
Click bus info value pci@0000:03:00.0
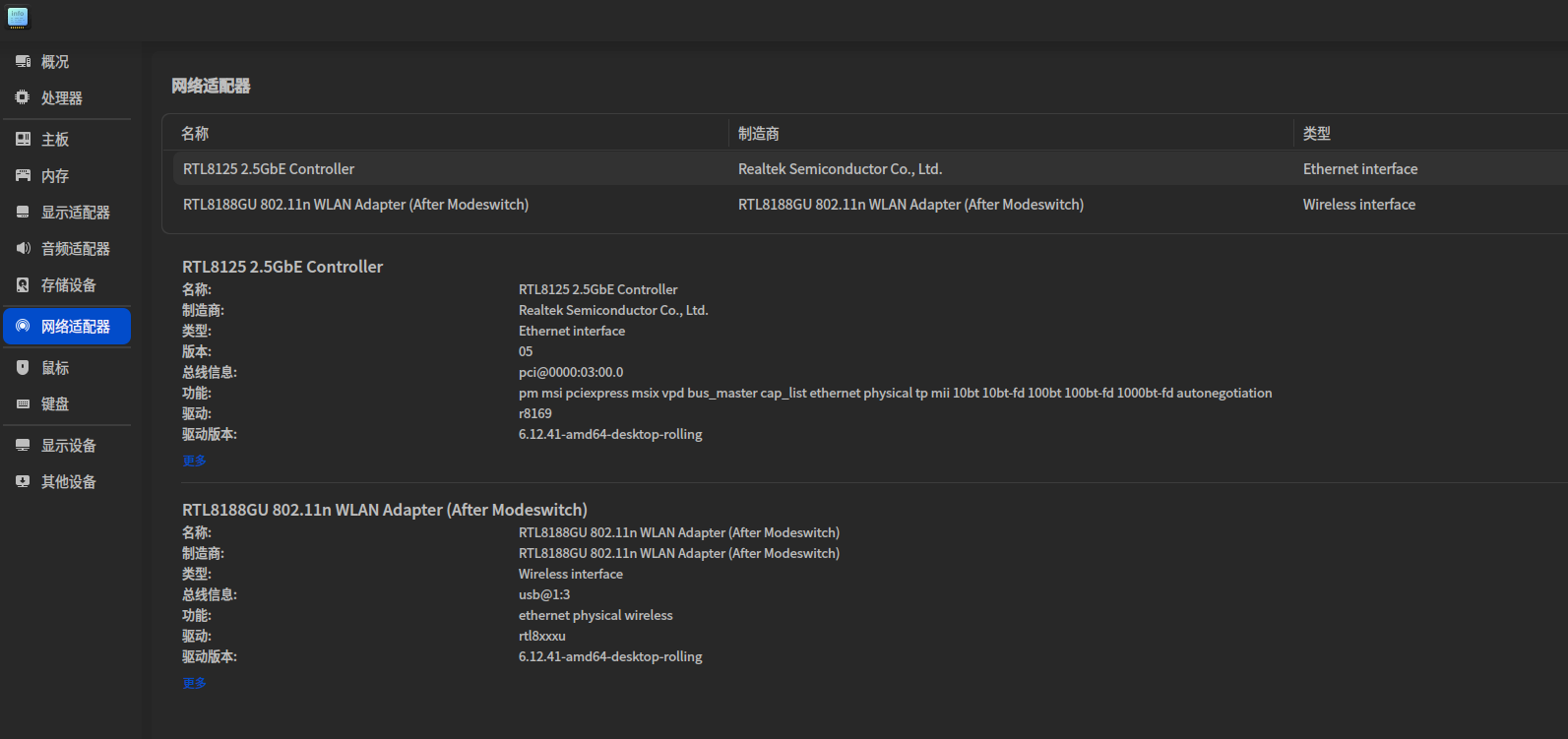[x=571, y=372]
